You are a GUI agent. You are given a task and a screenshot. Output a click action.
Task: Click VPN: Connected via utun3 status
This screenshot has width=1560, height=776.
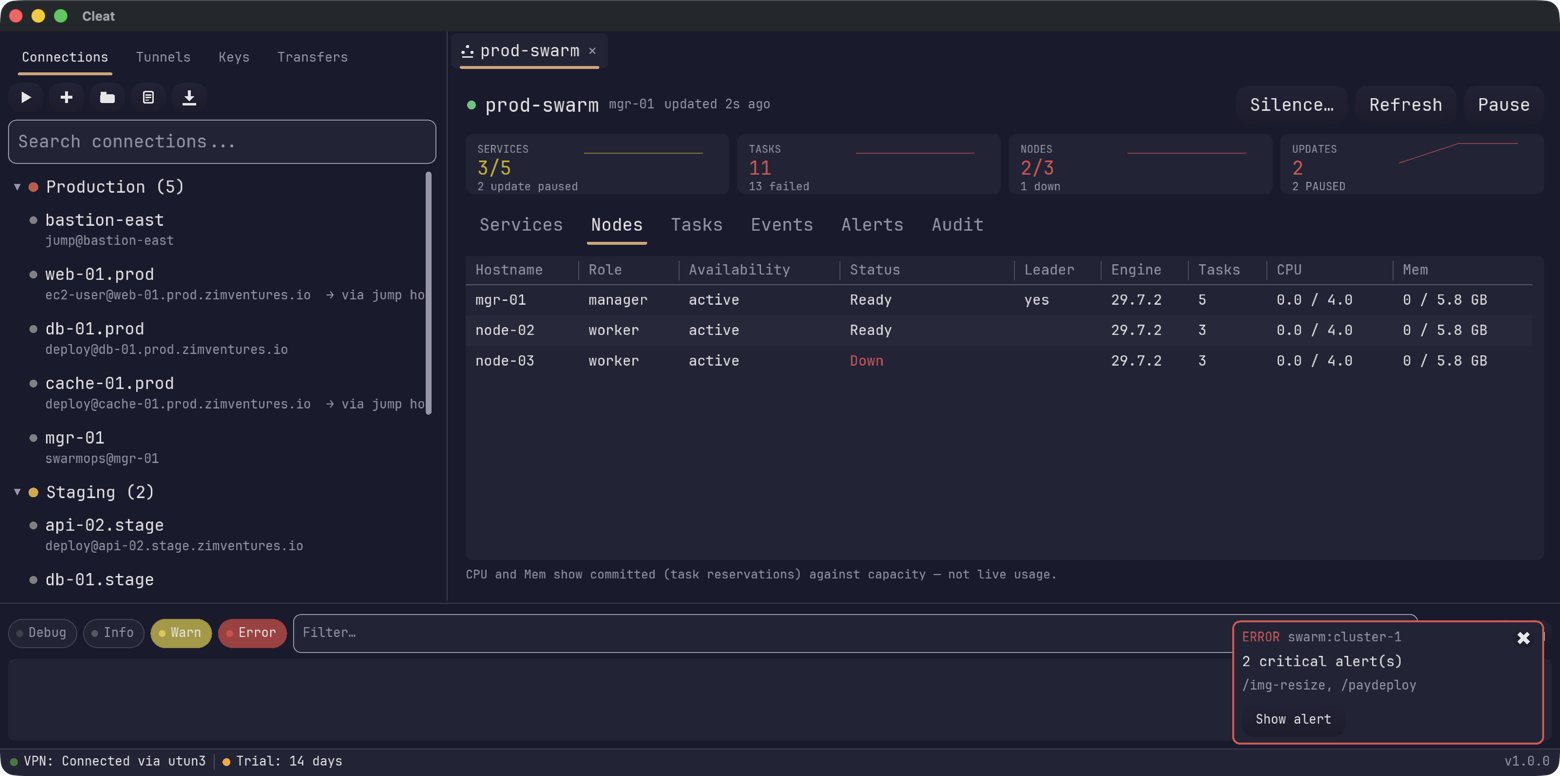(x=108, y=761)
